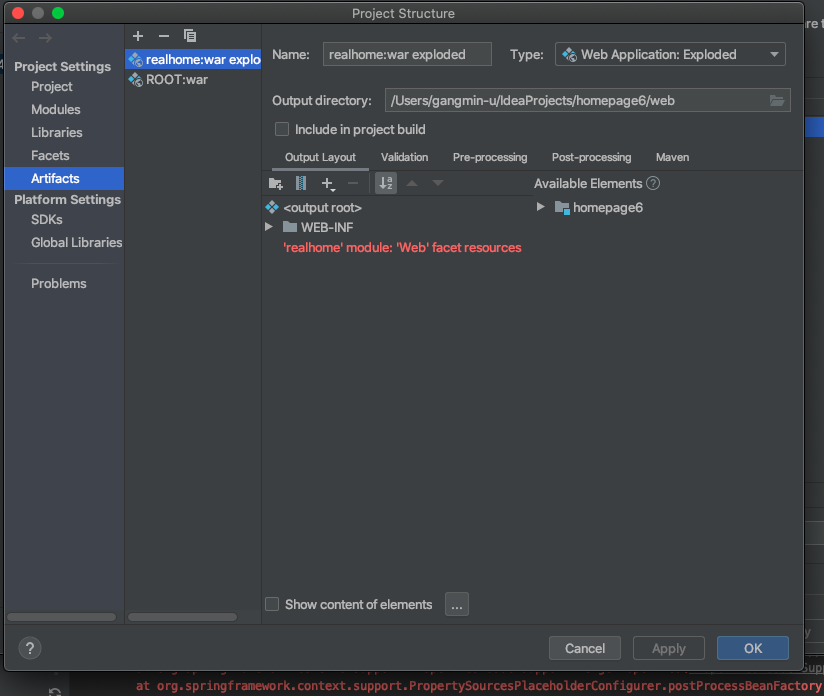The width and height of the screenshot is (824, 696).
Task: Click the Apply button
Action: tap(669, 648)
